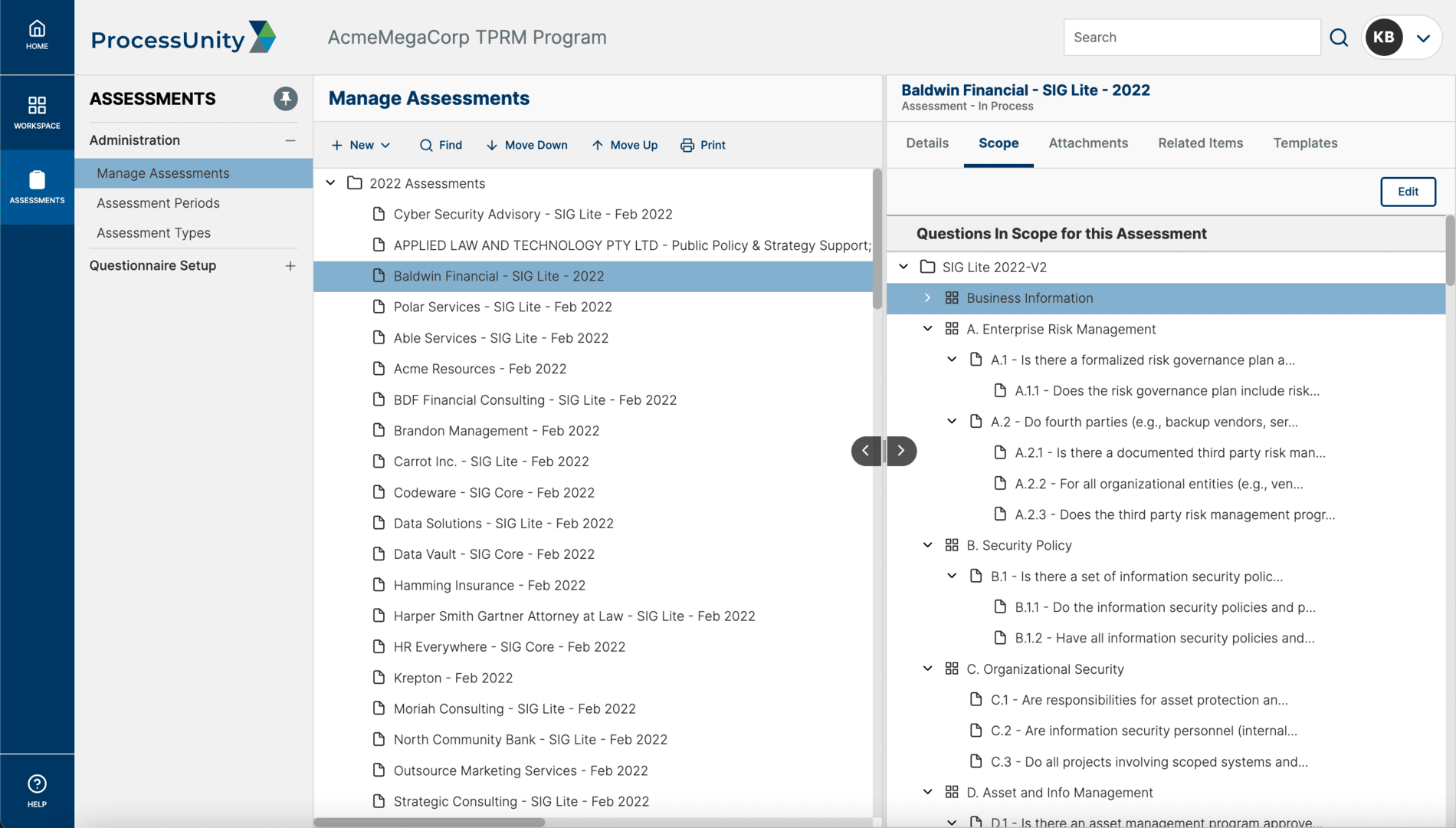Go to Home in the sidebar
1456x828 pixels.
pyautogui.click(x=37, y=36)
